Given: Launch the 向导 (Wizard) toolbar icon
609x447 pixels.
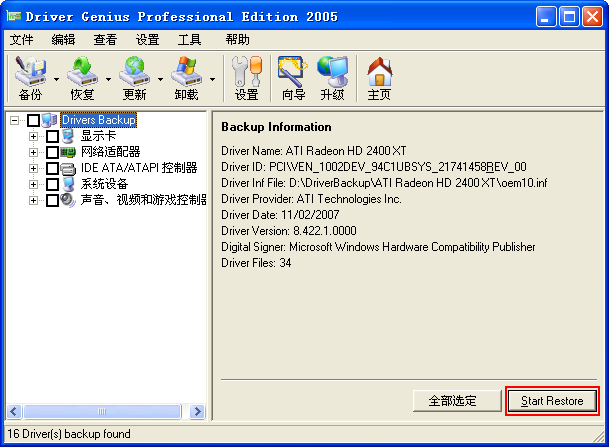Looking at the screenshot, I should (x=292, y=78).
